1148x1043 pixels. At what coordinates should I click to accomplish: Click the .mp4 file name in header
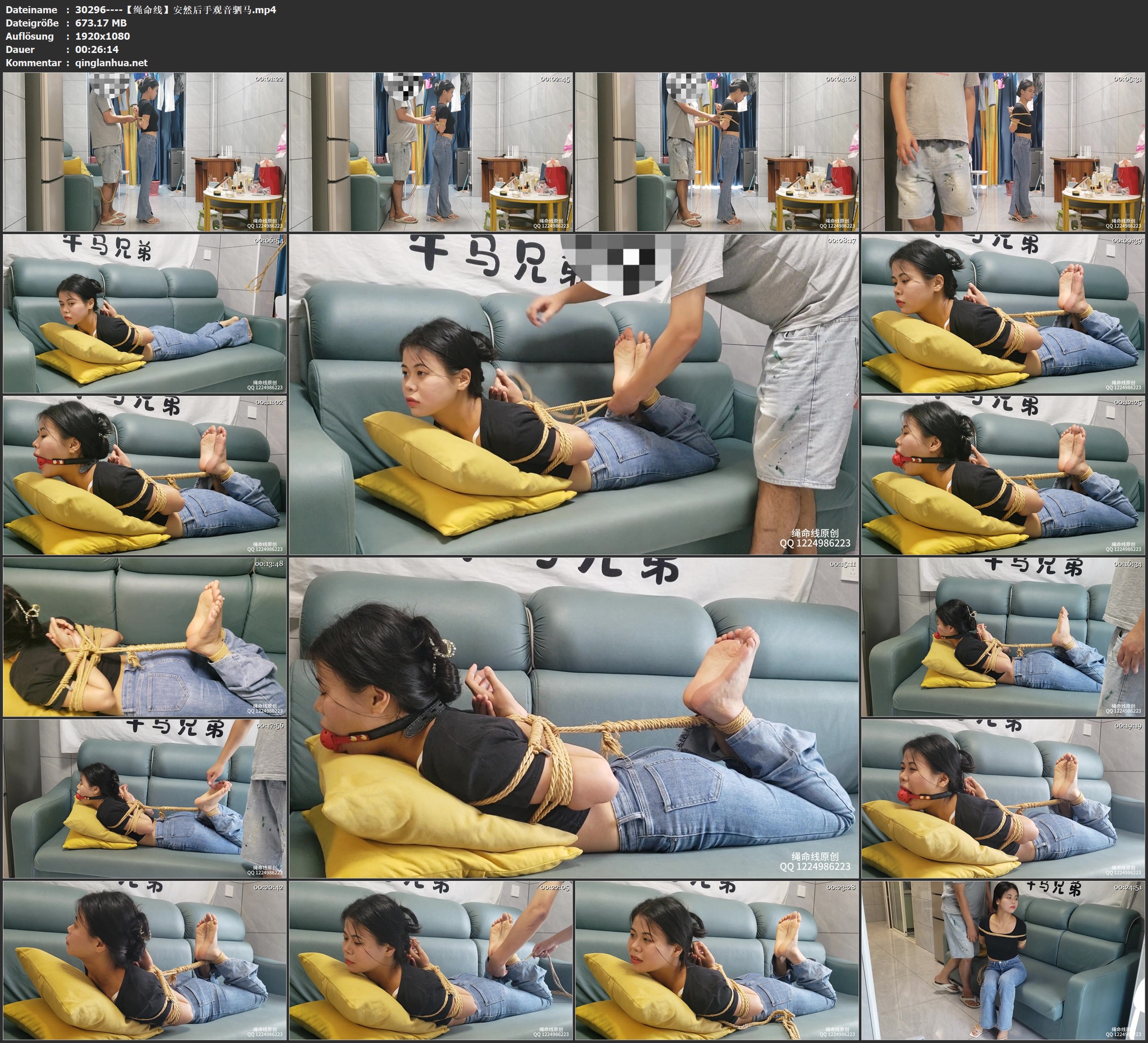175,9
